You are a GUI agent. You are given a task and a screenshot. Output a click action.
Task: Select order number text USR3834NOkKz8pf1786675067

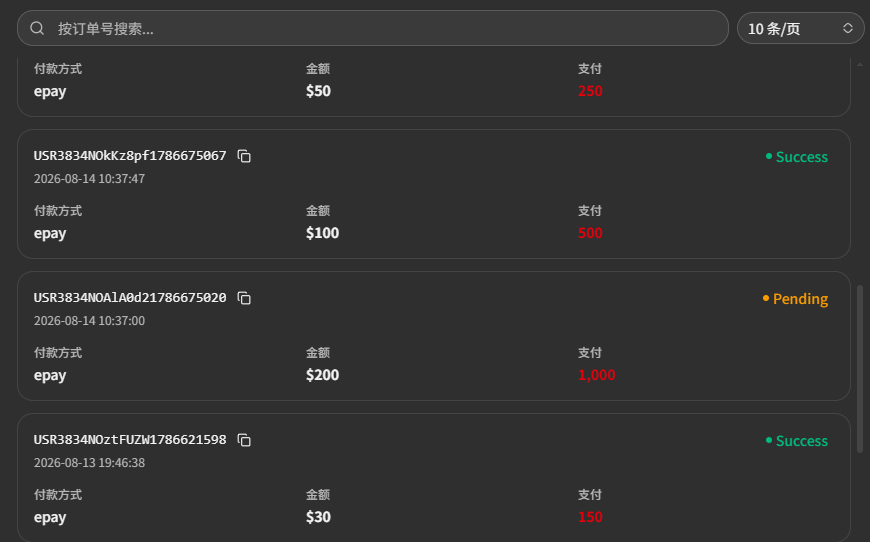tap(130, 156)
